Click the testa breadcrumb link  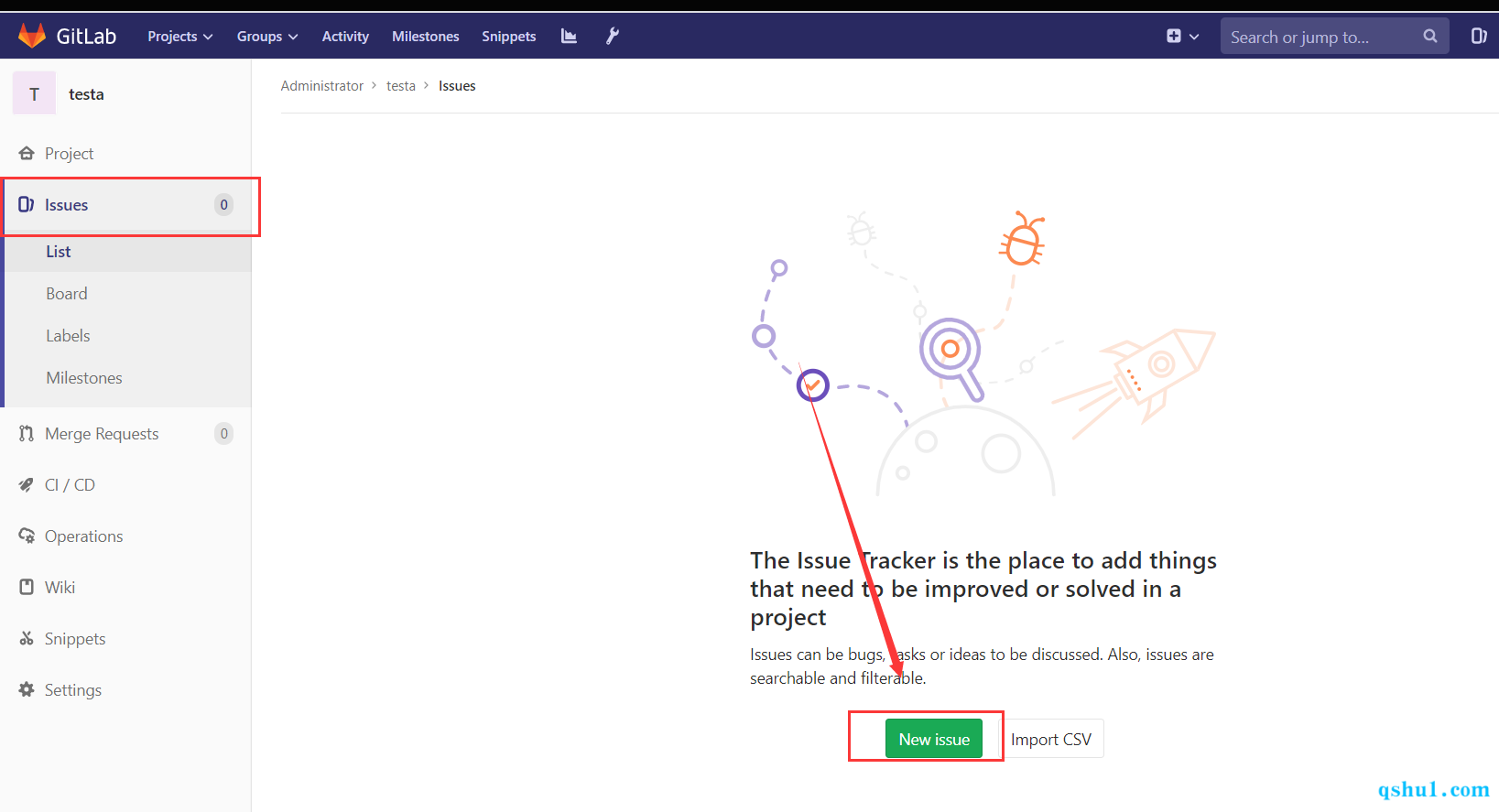point(401,86)
